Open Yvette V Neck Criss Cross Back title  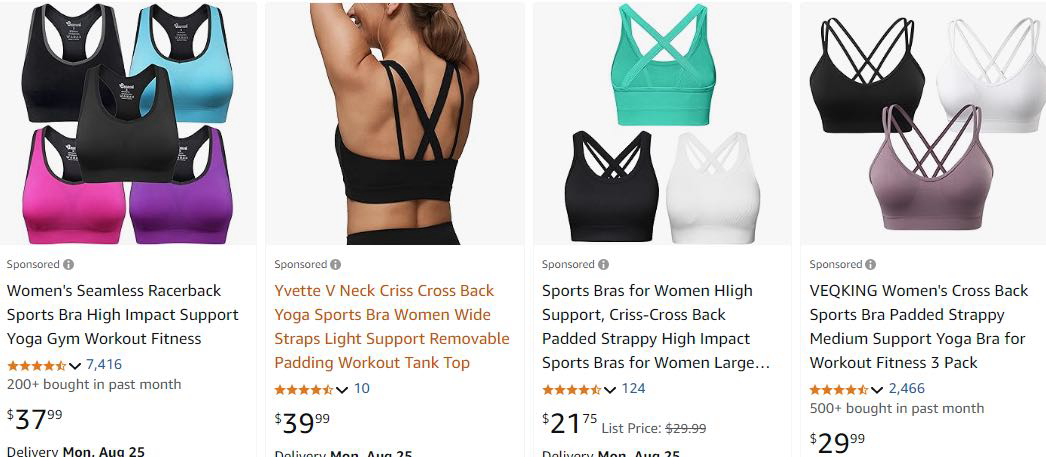392,327
